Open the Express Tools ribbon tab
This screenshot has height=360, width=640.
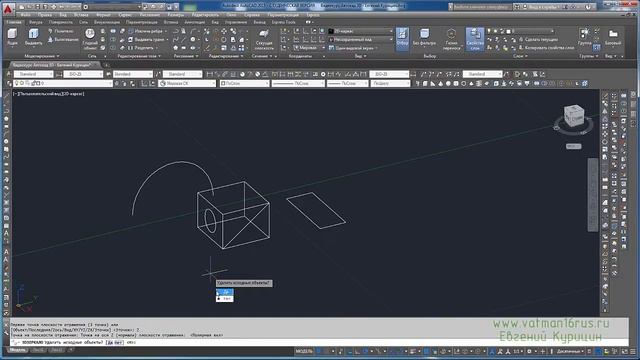point(284,22)
